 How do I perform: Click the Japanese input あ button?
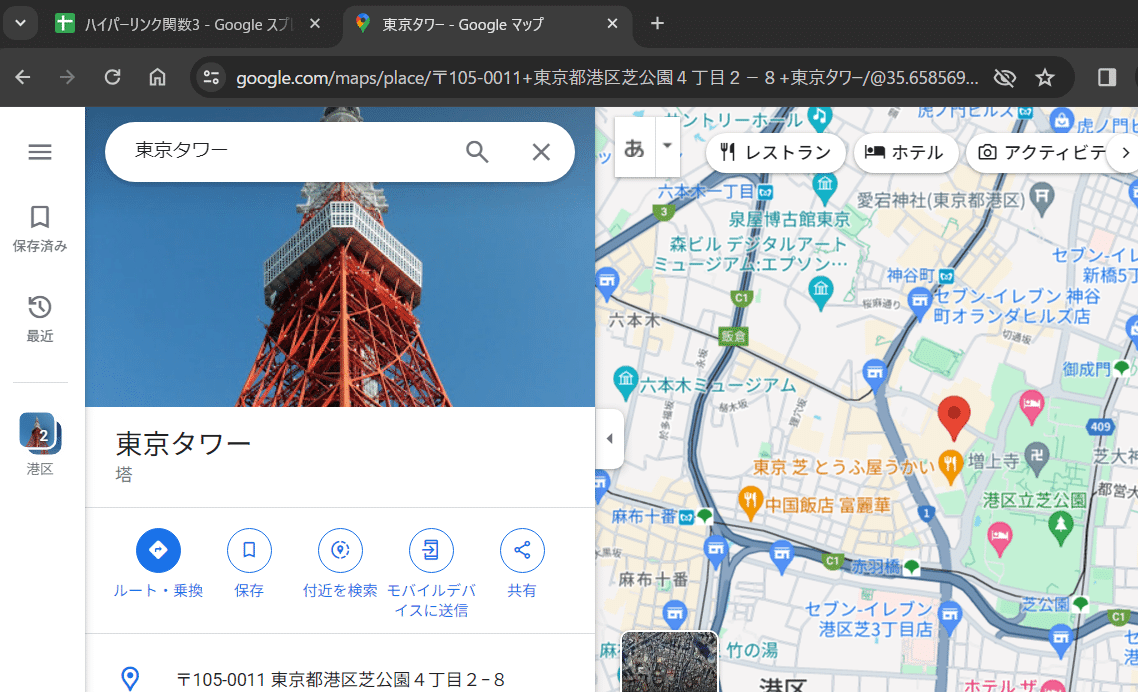634,147
